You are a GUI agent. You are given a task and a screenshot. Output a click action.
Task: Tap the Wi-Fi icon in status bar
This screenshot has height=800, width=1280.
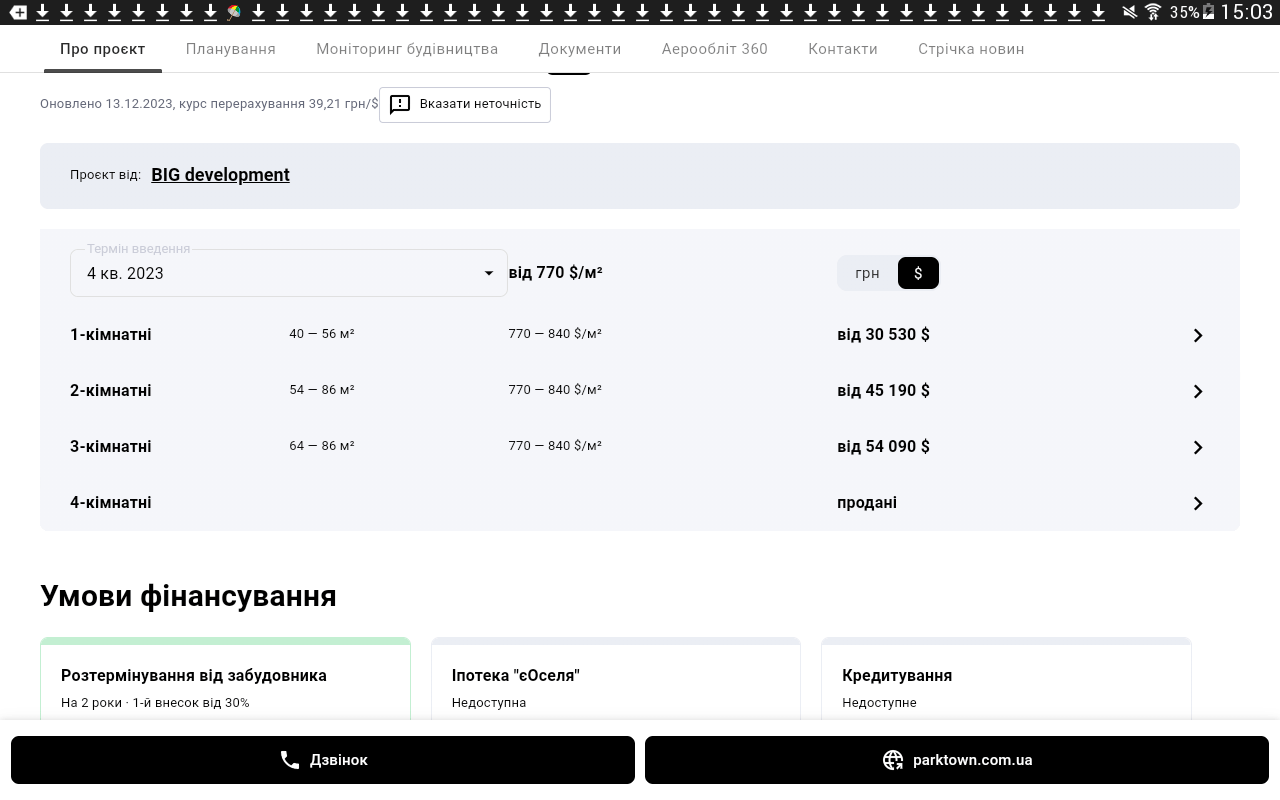point(1153,12)
